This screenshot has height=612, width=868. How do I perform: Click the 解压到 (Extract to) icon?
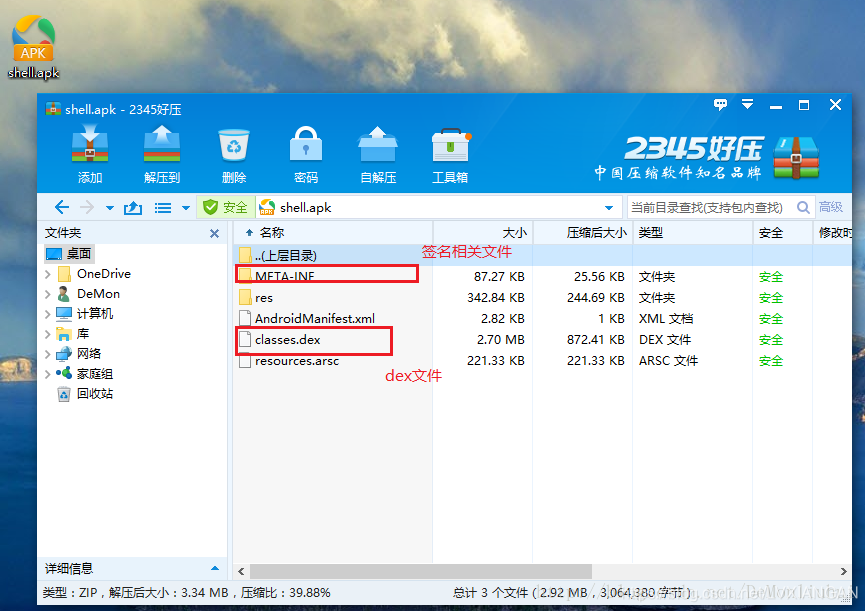pyautogui.click(x=161, y=147)
